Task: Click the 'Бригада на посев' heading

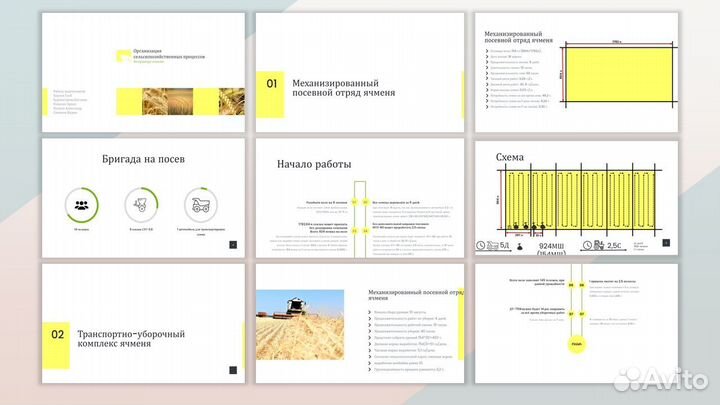Action: pyautogui.click(x=143, y=159)
